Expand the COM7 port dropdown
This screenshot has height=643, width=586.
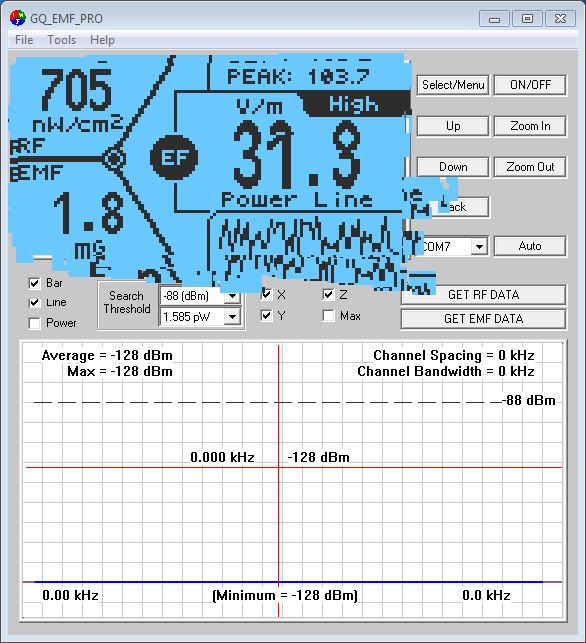pos(479,246)
